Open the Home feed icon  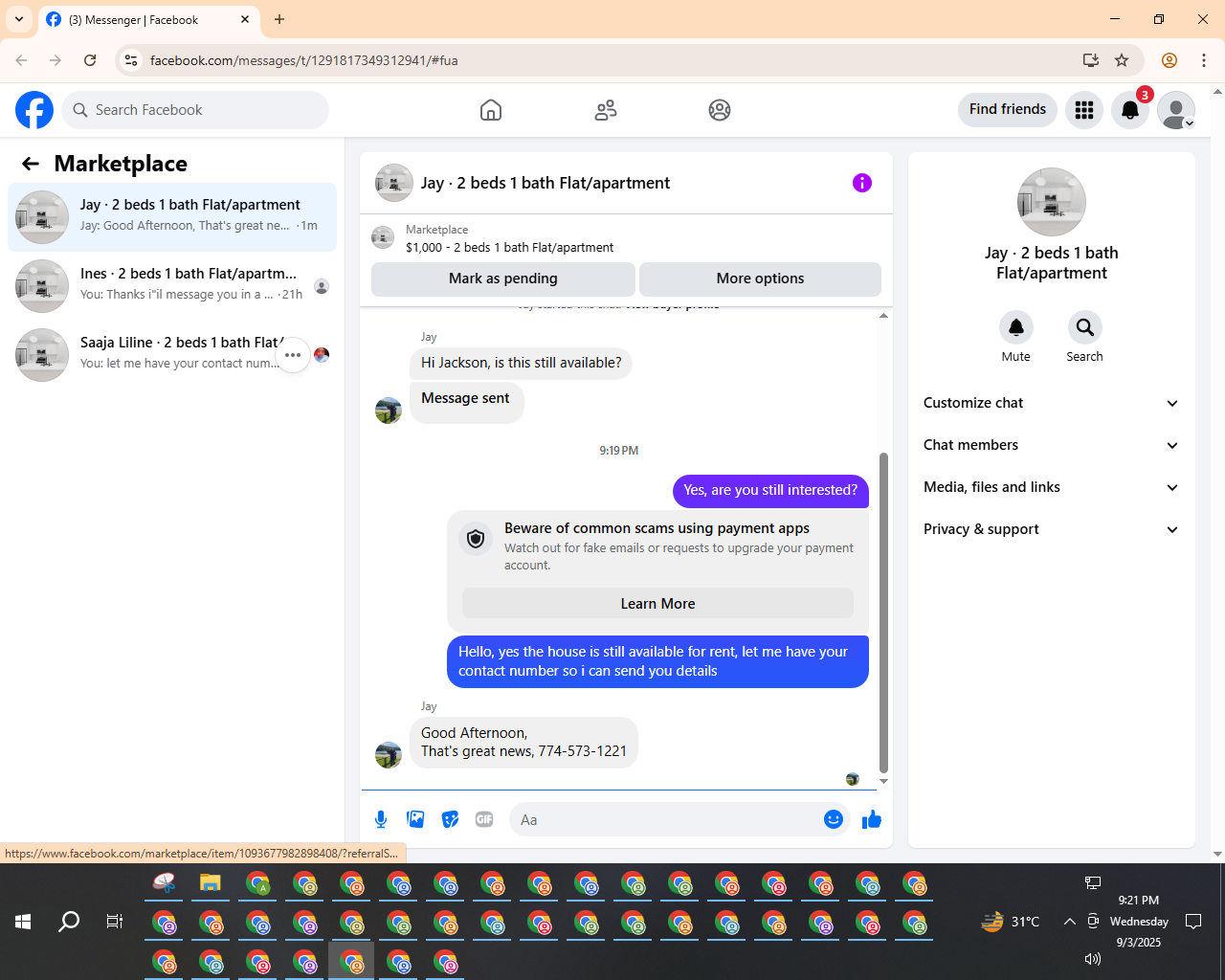pos(491,110)
